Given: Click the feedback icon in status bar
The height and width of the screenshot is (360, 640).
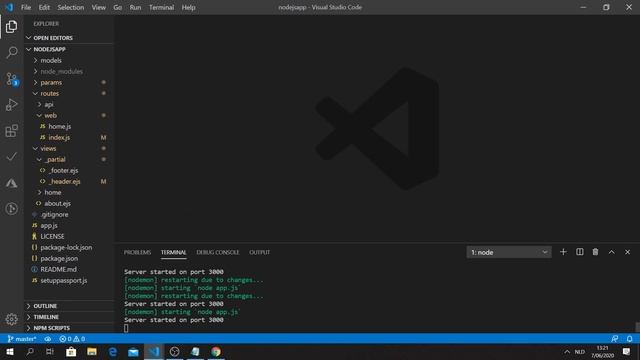Looking at the screenshot, I should coord(614,339).
